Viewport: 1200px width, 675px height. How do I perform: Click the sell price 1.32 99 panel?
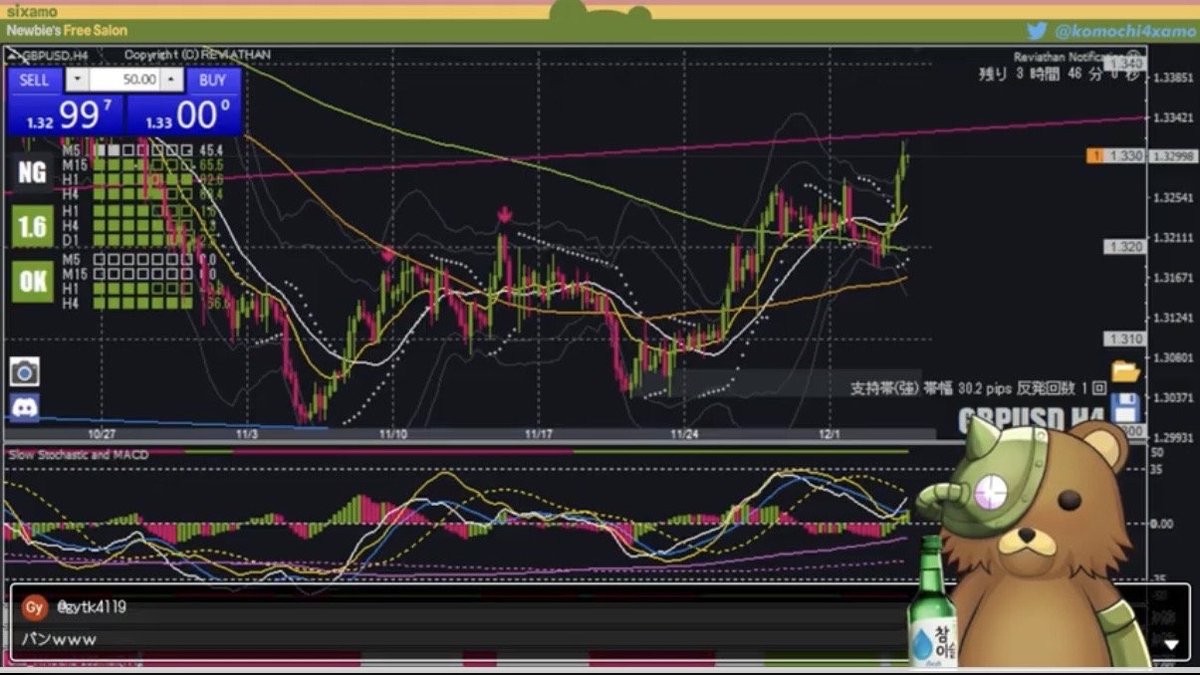click(x=66, y=115)
